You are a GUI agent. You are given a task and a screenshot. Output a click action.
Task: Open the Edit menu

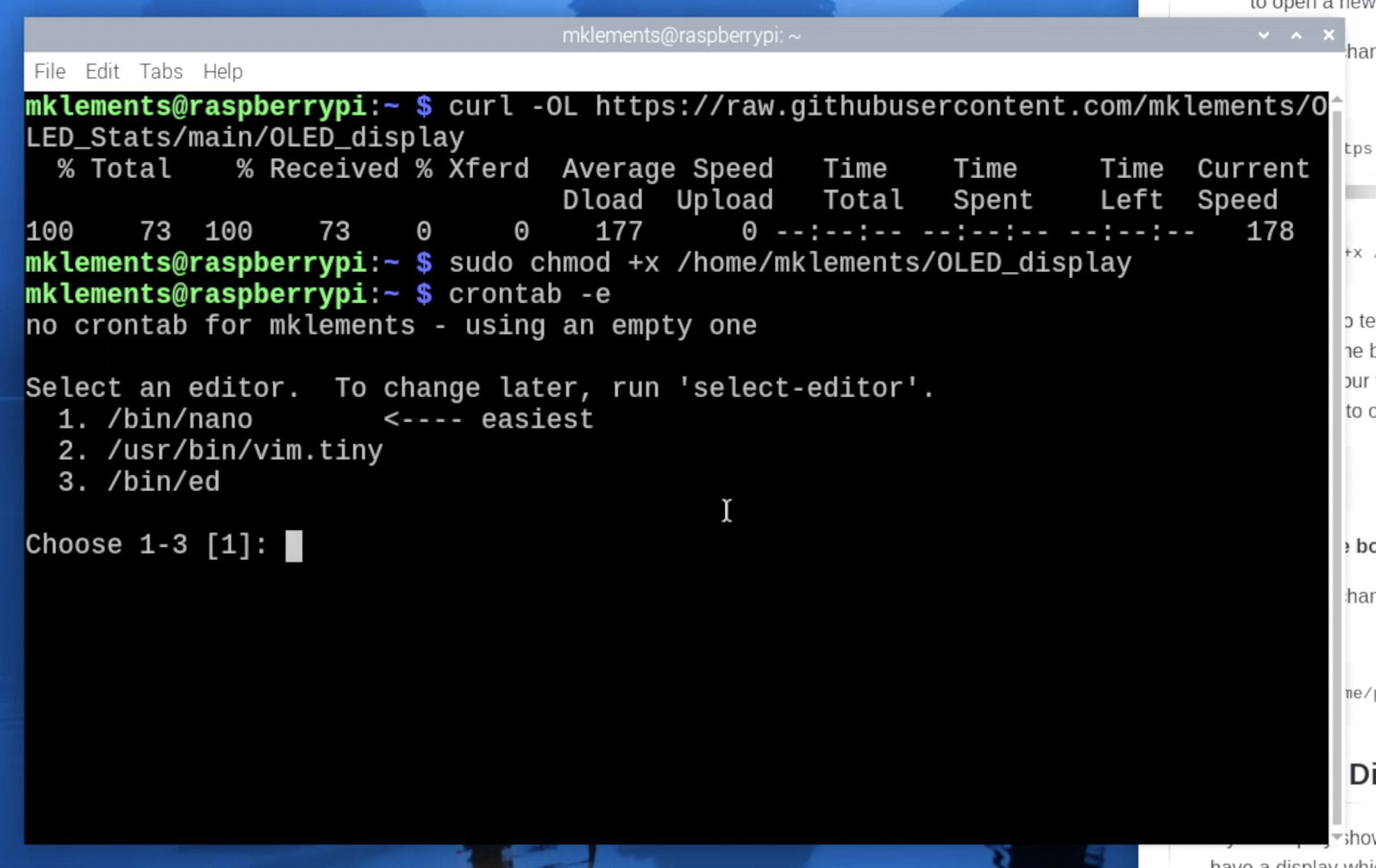click(x=102, y=71)
